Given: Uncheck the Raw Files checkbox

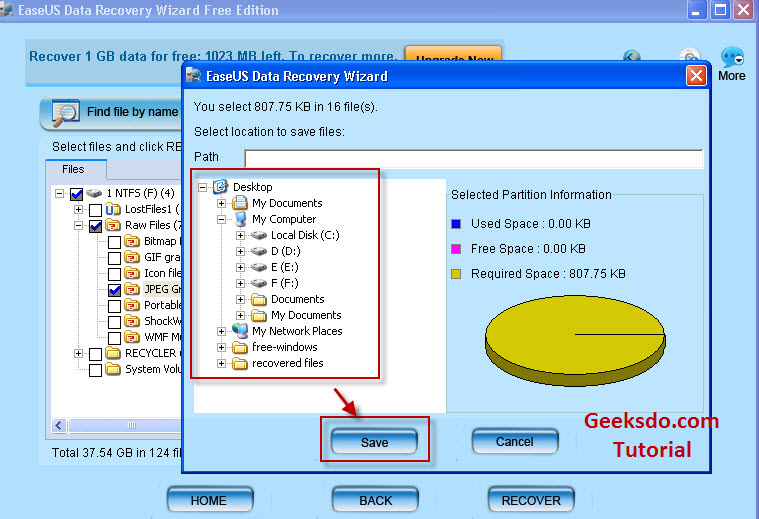Looking at the screenshot, I should pyautogui.click(x=95, y=226).
